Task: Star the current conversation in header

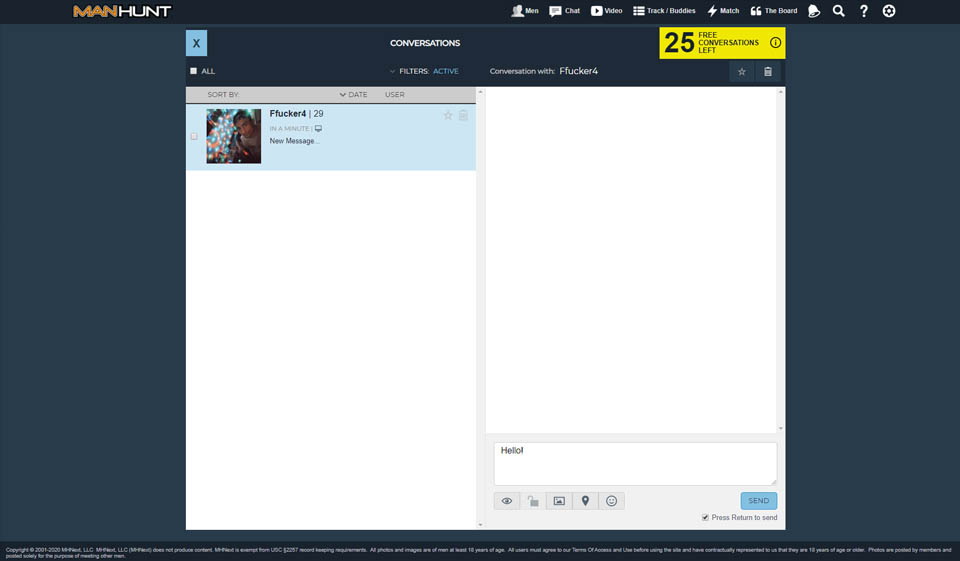Action: pyautogui.click(x=741, y=72)
